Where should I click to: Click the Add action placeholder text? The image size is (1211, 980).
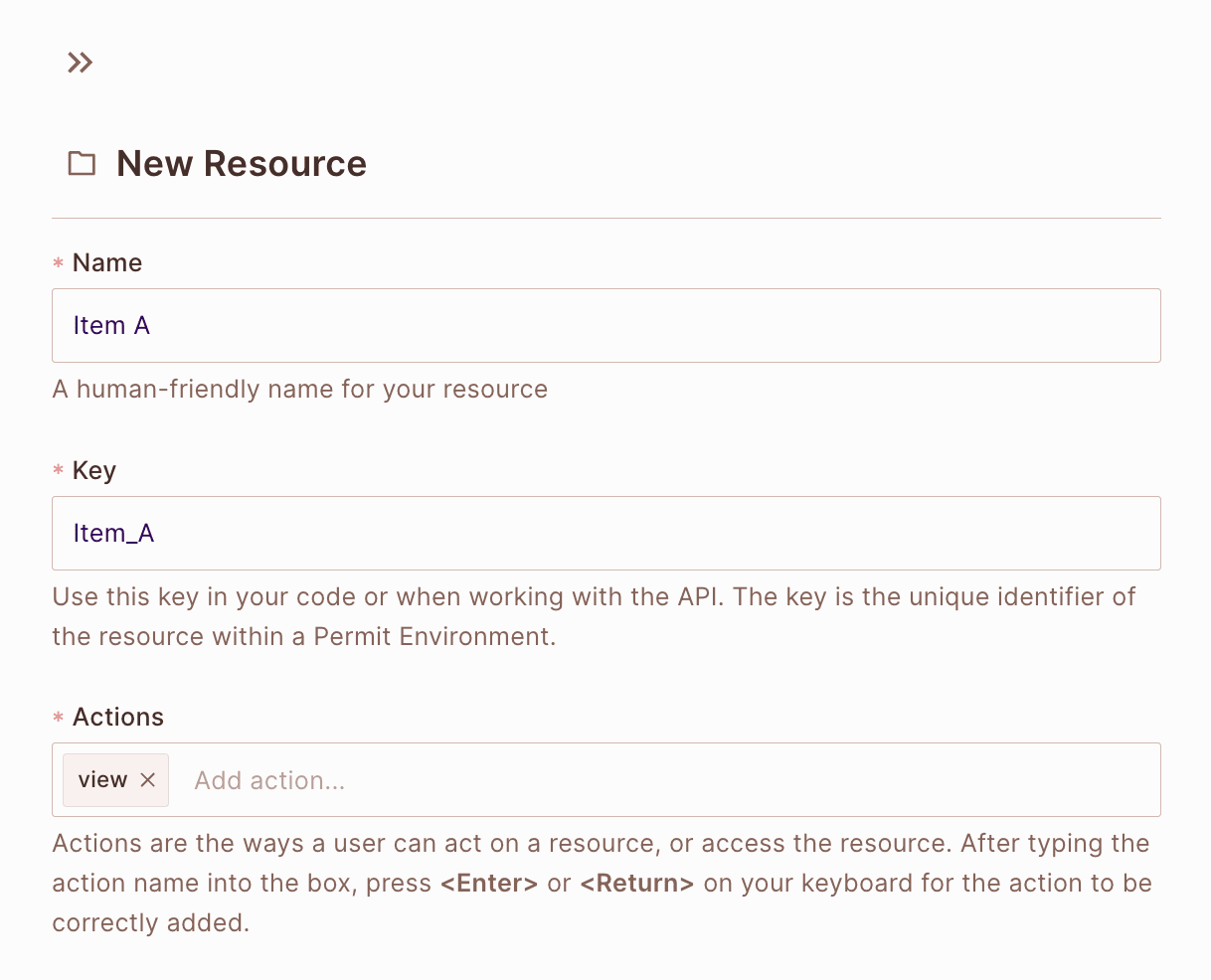269,780
